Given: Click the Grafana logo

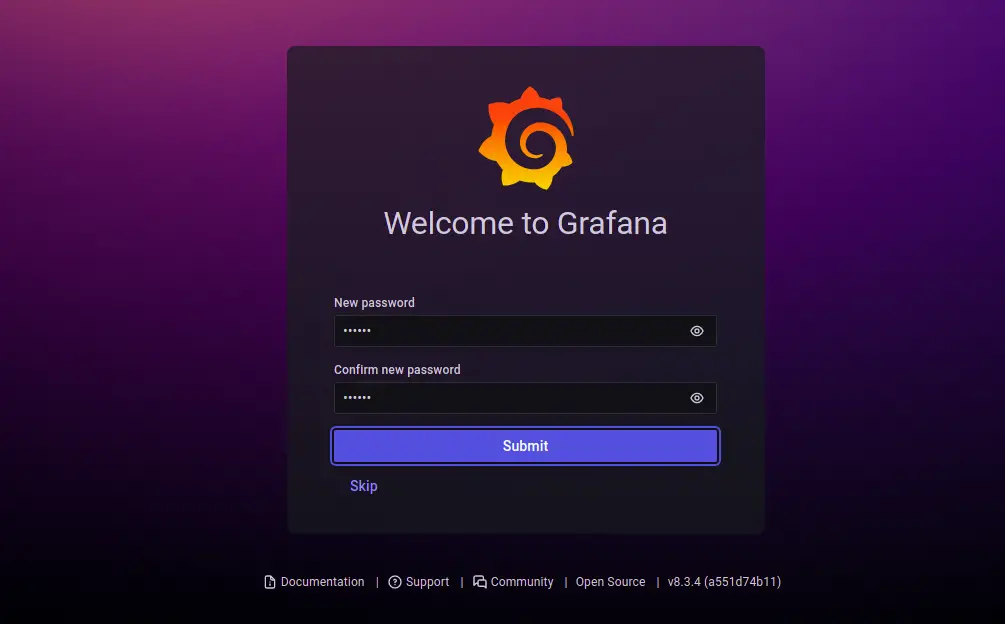Looking at the screenshot, I should [x=526, y=138].
